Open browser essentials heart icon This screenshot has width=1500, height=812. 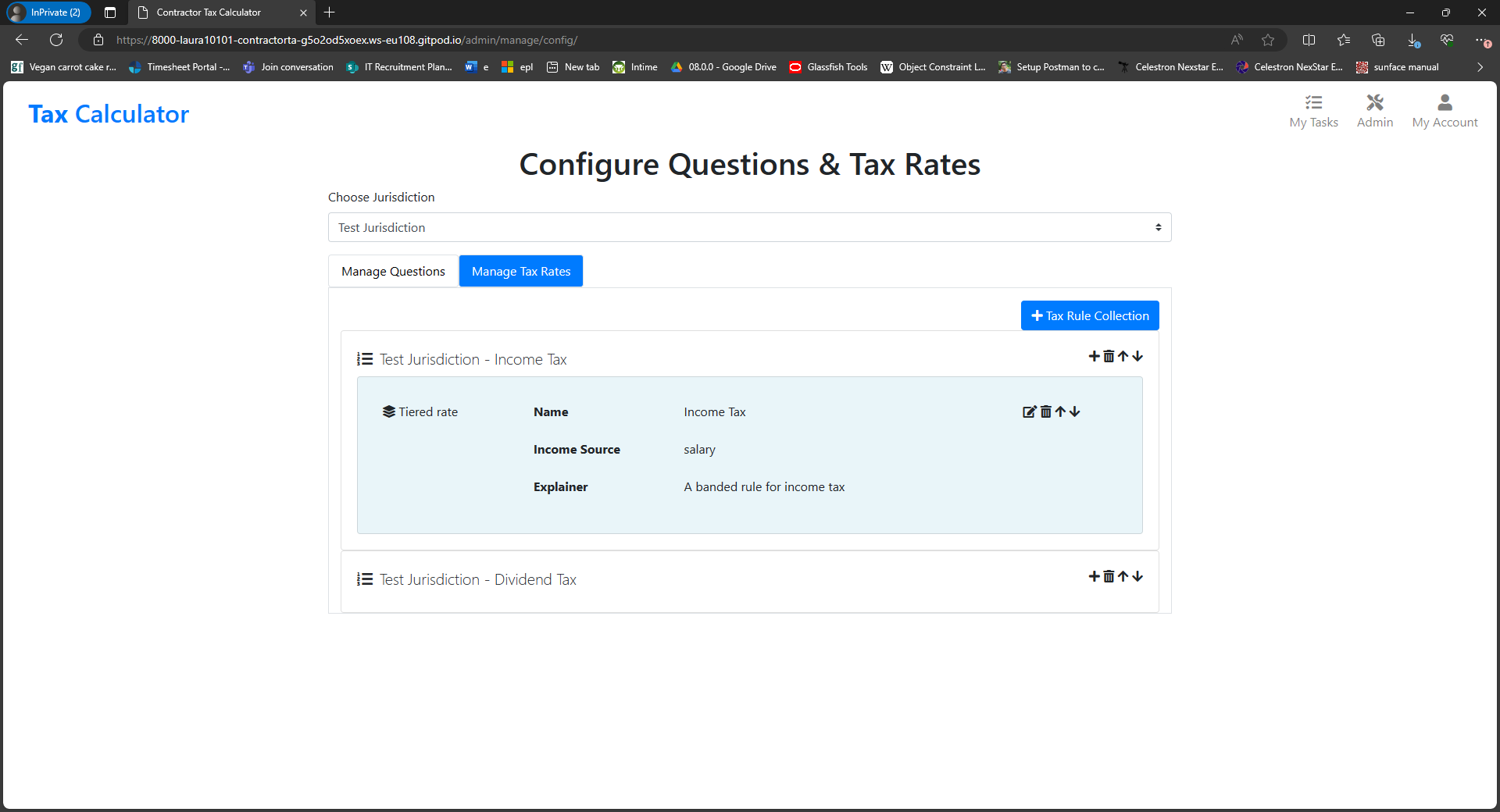[1447, 40]
